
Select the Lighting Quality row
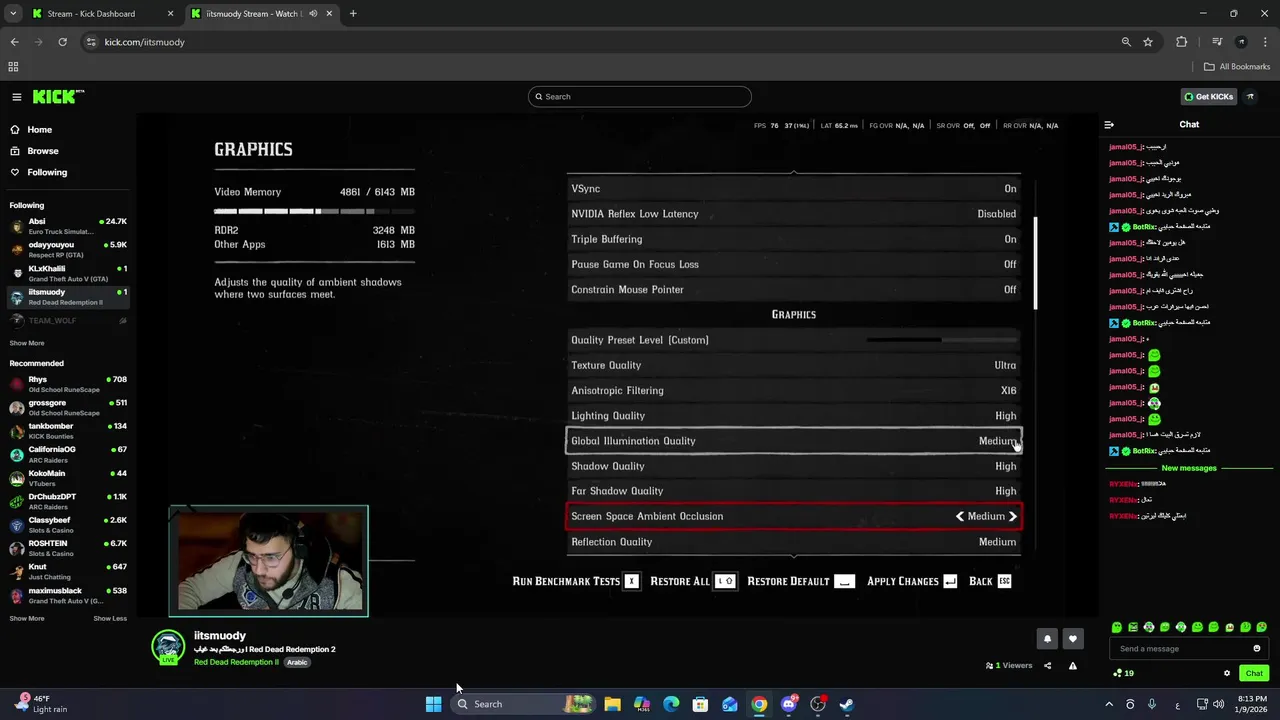pyautogui.click(x=793, y=416)
